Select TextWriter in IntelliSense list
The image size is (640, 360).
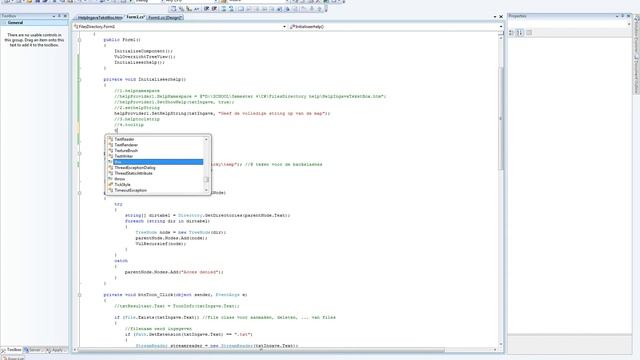pos(155,156)
